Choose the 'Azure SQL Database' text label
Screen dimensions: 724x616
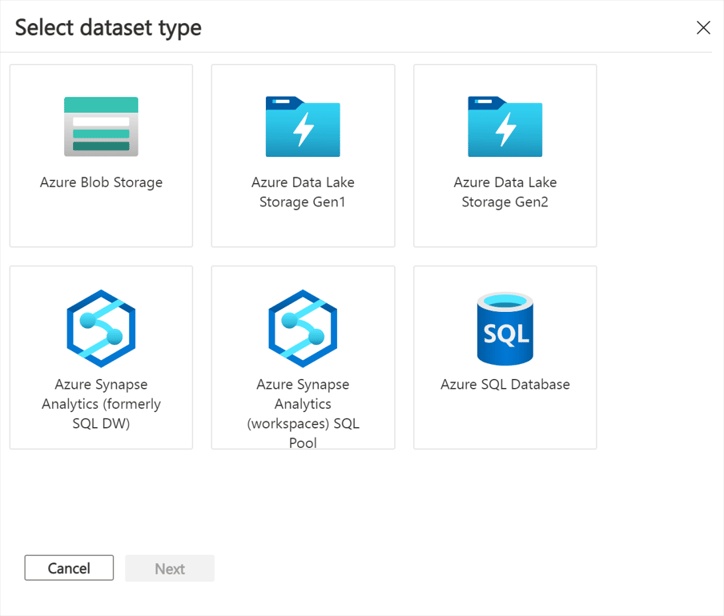505,385
